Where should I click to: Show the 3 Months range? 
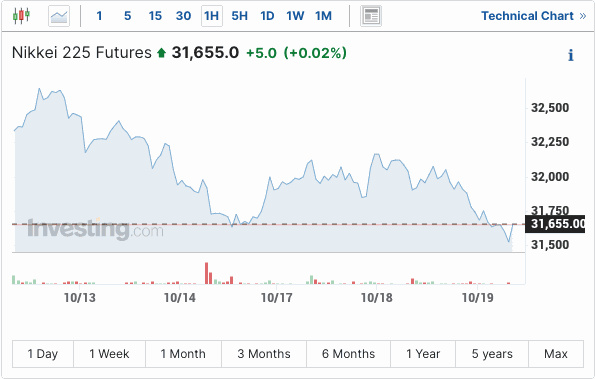(264, 354)
